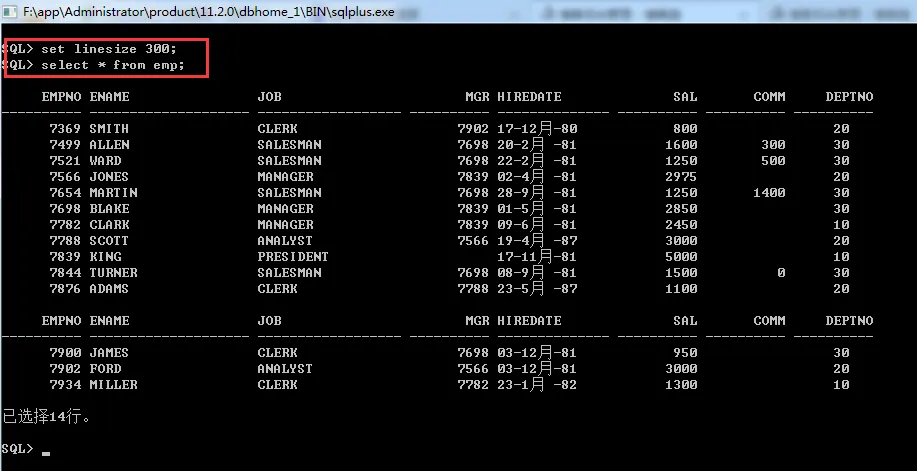Select the '已选择14行。' result message

(46, 417)
